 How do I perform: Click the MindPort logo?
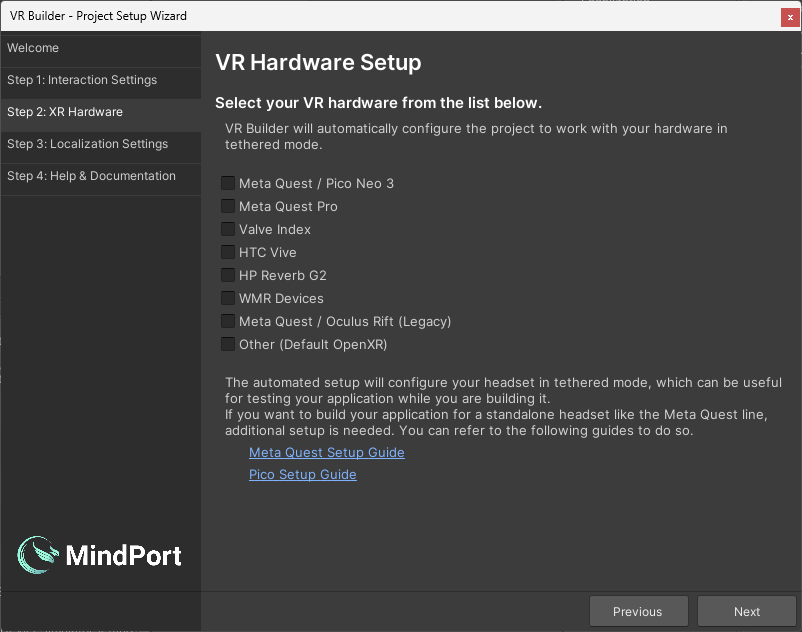click(x=99, y=556)
